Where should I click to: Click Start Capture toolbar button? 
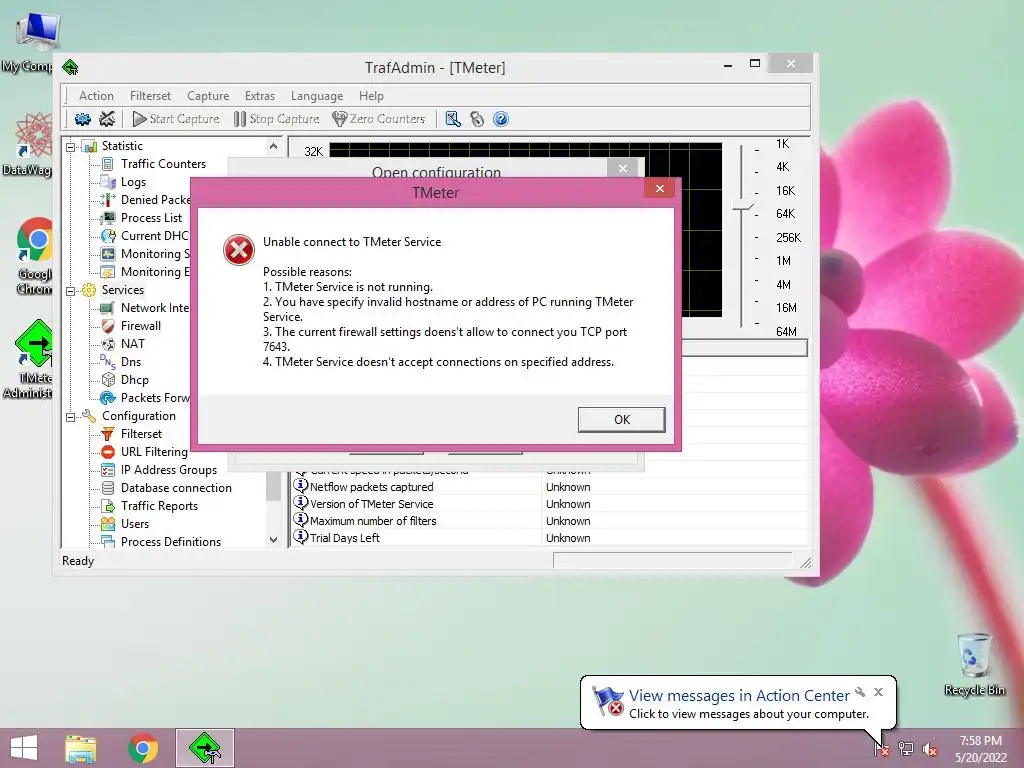point(176,119)
